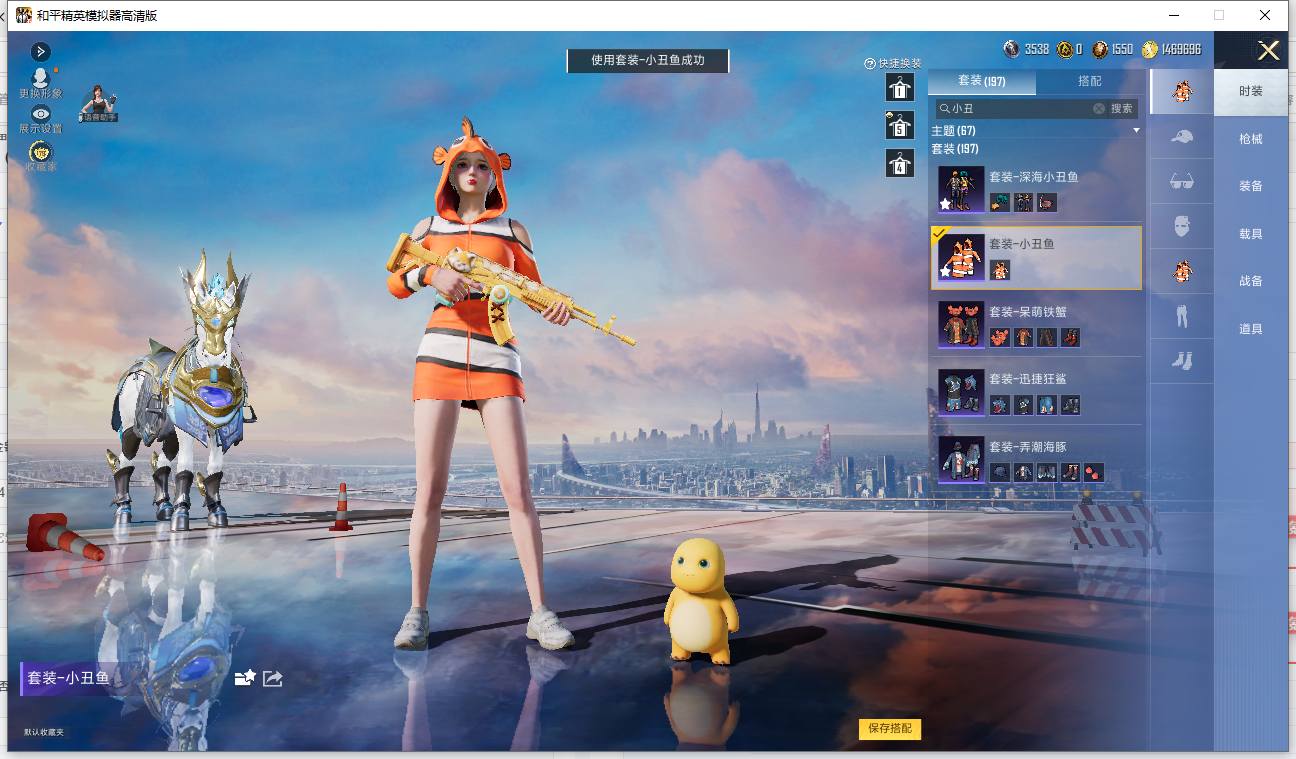Viewport: 1296px width, 759px height.
Task: Open 展示设置 eye display settings
Action: 40,114
